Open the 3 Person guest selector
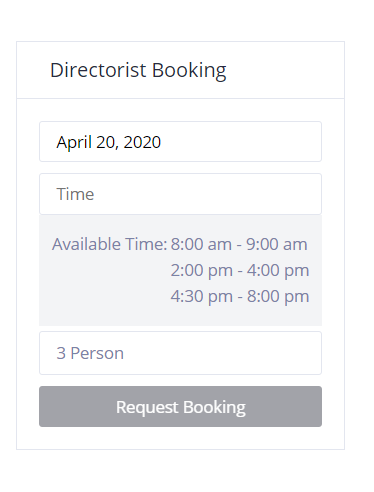This screenshot has height=492, width=374. coord(180,353)
